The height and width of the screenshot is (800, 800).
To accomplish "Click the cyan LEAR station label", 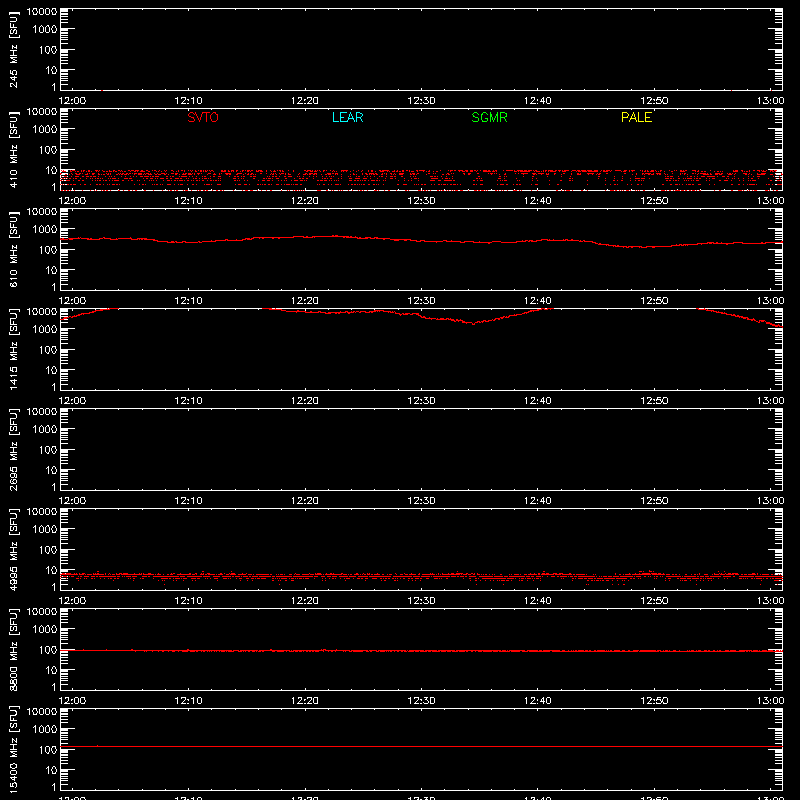I will click(x=347, y=117).
